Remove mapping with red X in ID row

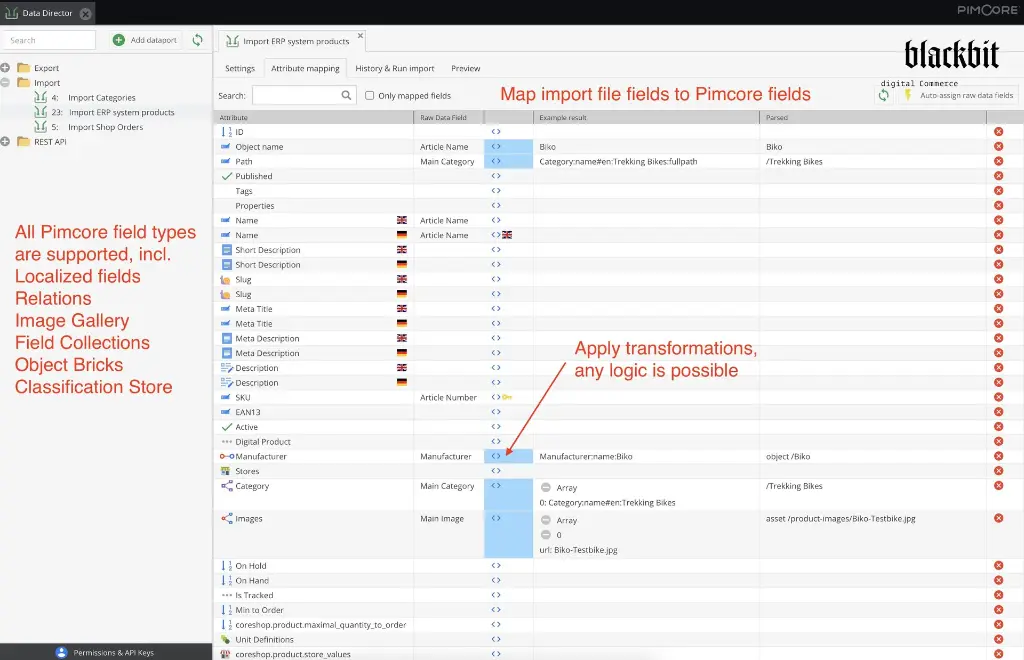pos(999,132)
